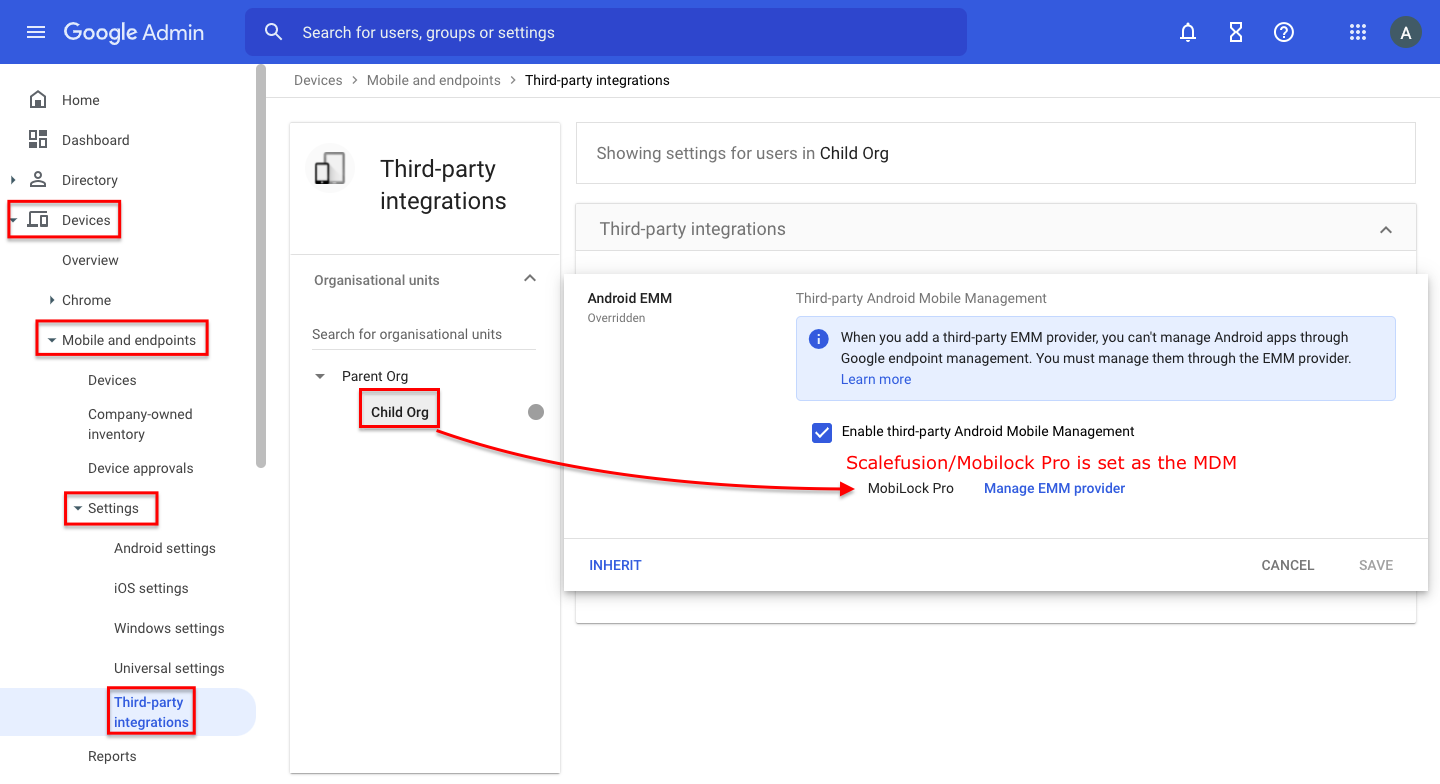Click the sidebar vertical scrollbar
The height and width of the screenshot is (784, 1440).
point(261,265)
